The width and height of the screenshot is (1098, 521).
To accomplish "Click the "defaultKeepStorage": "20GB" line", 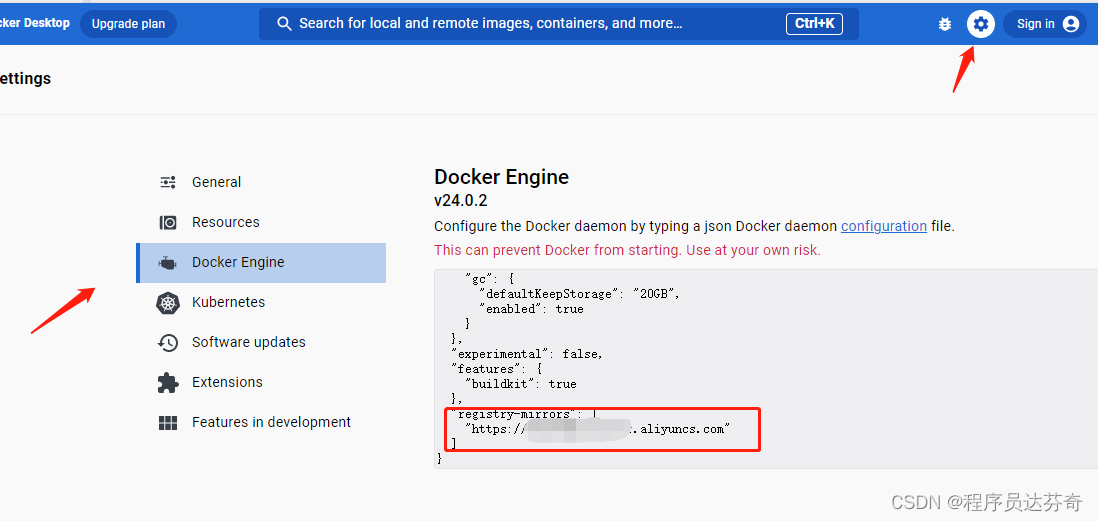I will tap(579, 294).
